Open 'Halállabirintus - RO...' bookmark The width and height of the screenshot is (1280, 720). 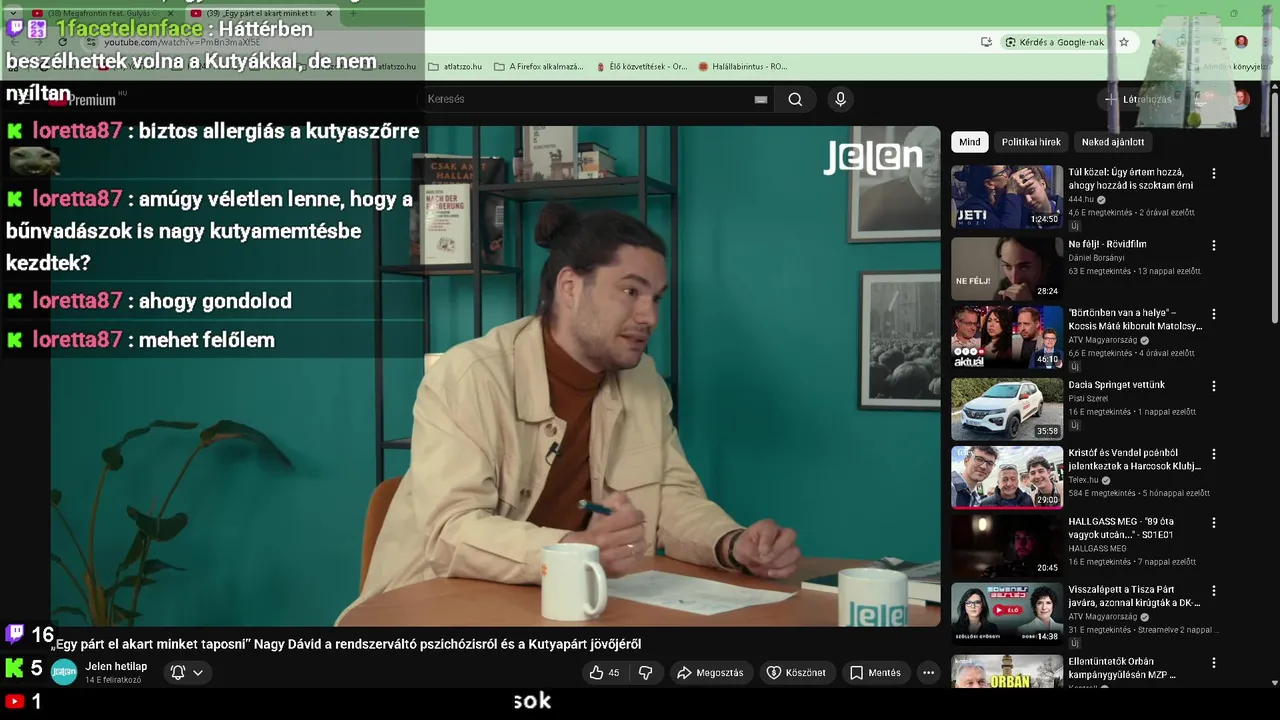[x=743, y=67]
